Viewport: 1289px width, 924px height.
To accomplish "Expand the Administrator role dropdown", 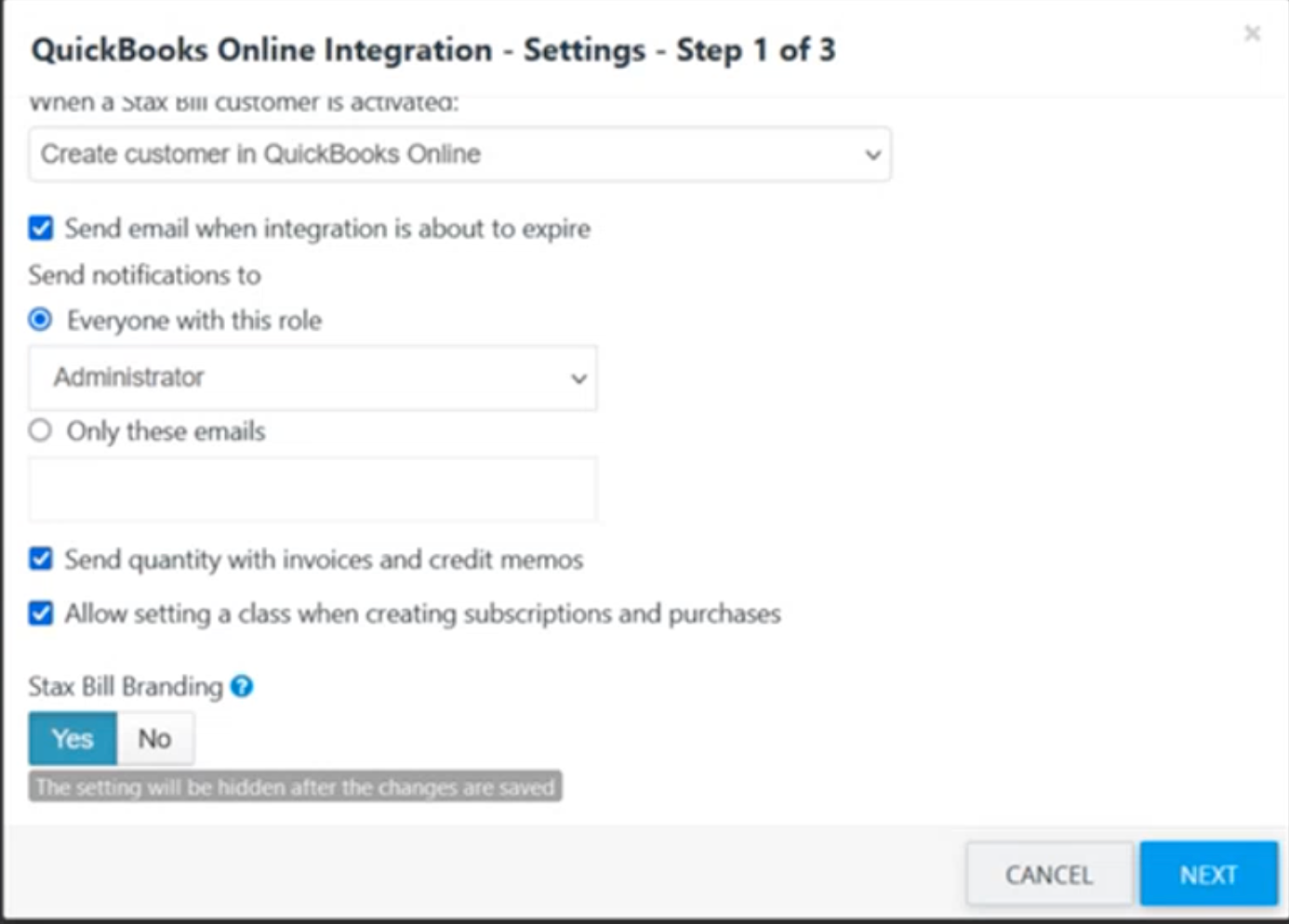I will tap(312, 377).
